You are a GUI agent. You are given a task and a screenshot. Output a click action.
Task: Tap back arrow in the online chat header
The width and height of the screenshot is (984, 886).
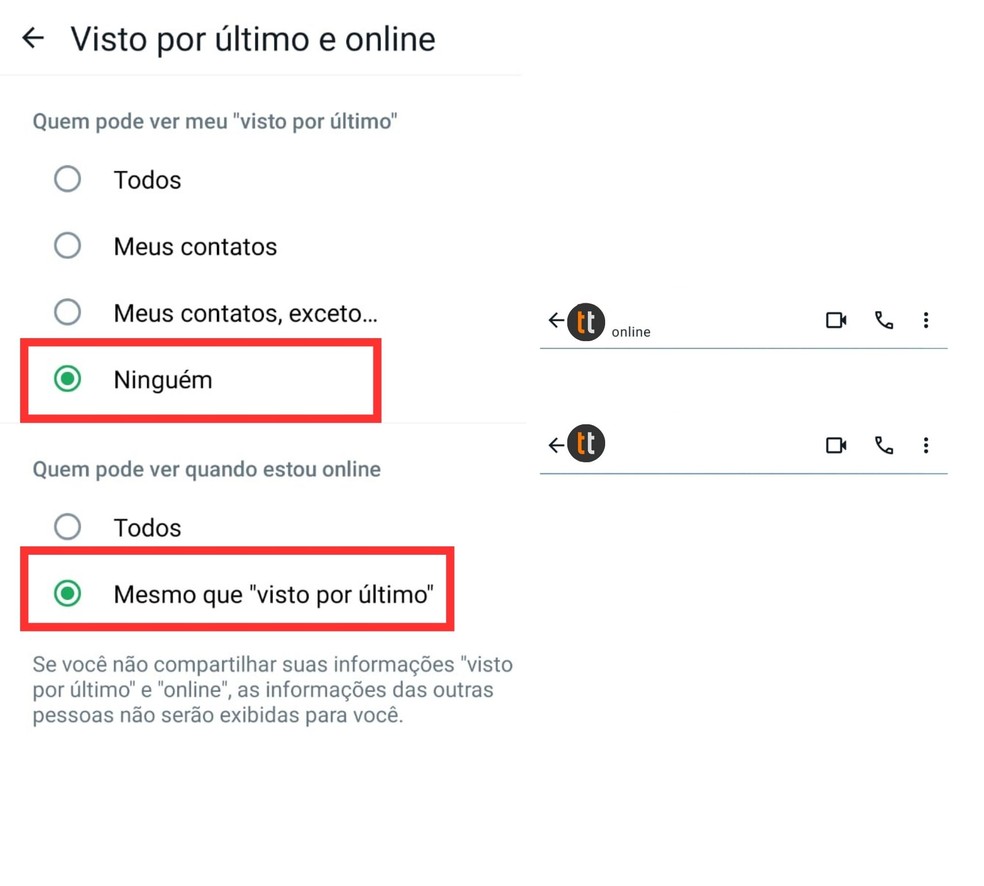[556, 321]
